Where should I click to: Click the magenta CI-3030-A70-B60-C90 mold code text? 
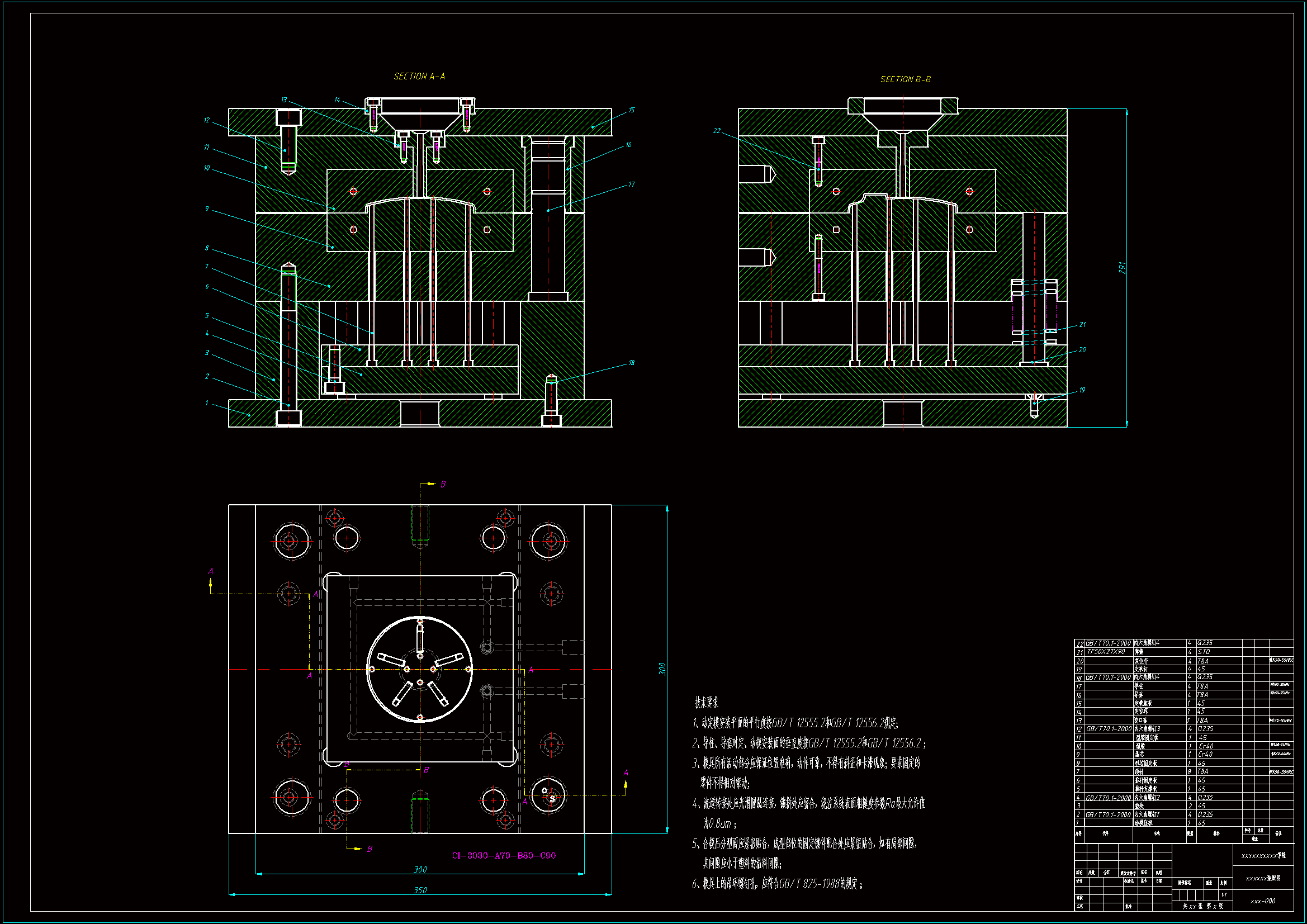(x=503, y=855)
